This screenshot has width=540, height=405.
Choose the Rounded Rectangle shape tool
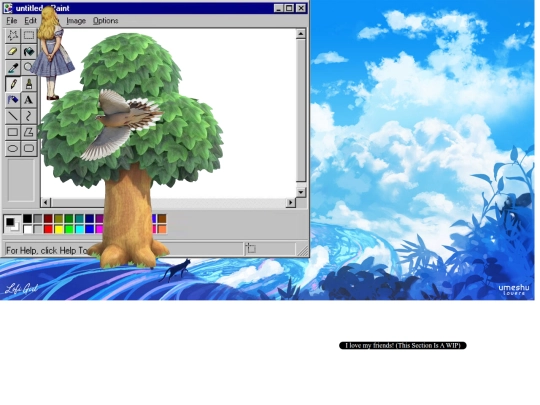pyautogui.click(x=29, y=148)
